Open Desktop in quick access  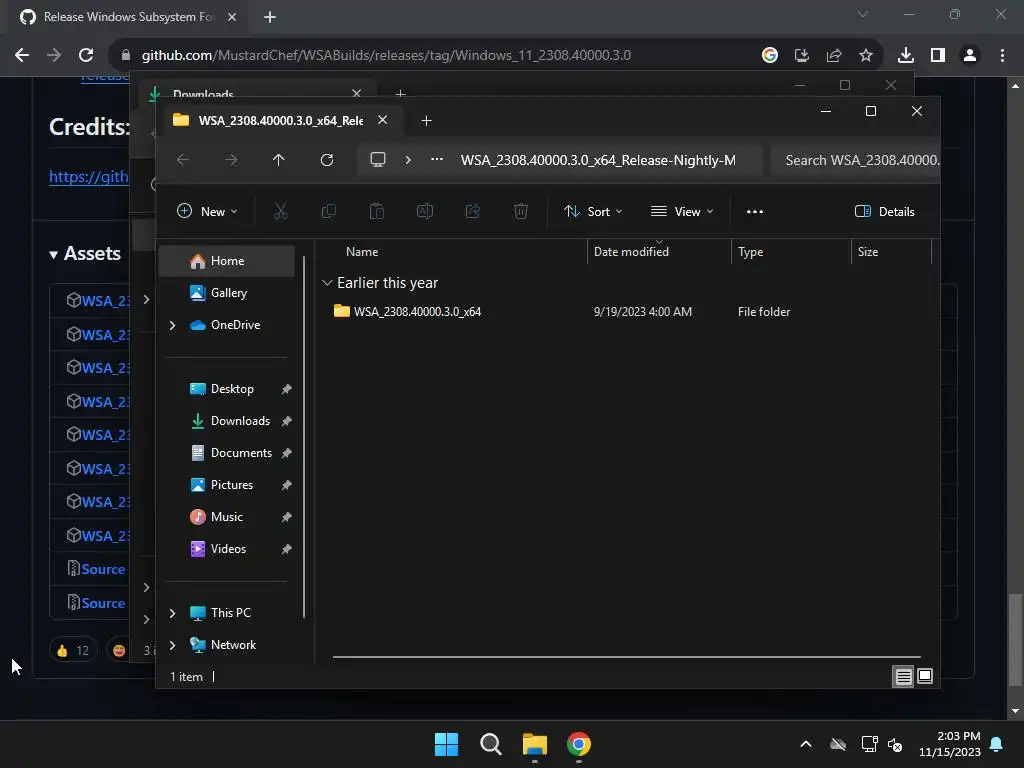point(231,389)
